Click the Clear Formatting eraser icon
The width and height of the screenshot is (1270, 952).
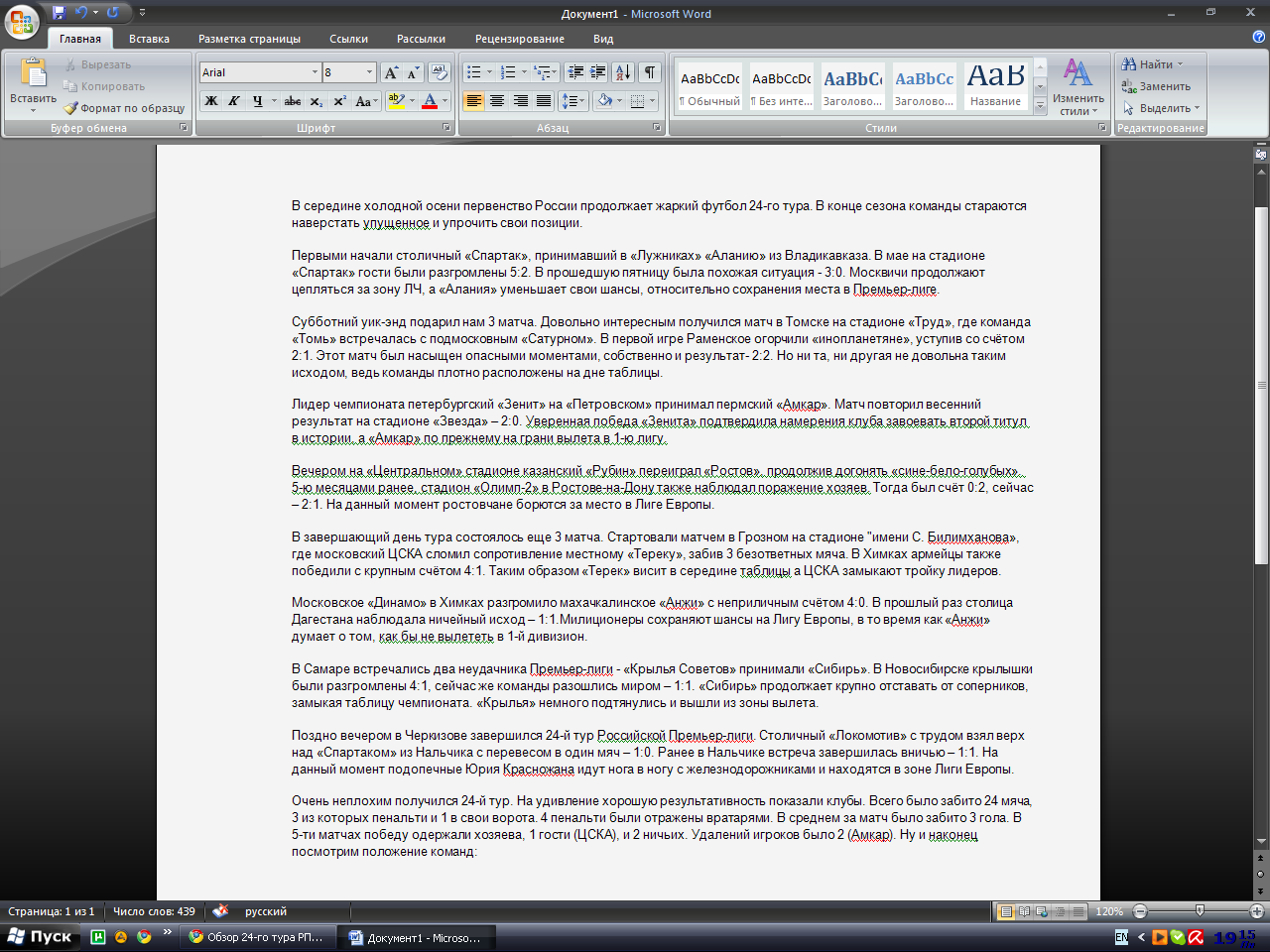click(x=441, y=72)
